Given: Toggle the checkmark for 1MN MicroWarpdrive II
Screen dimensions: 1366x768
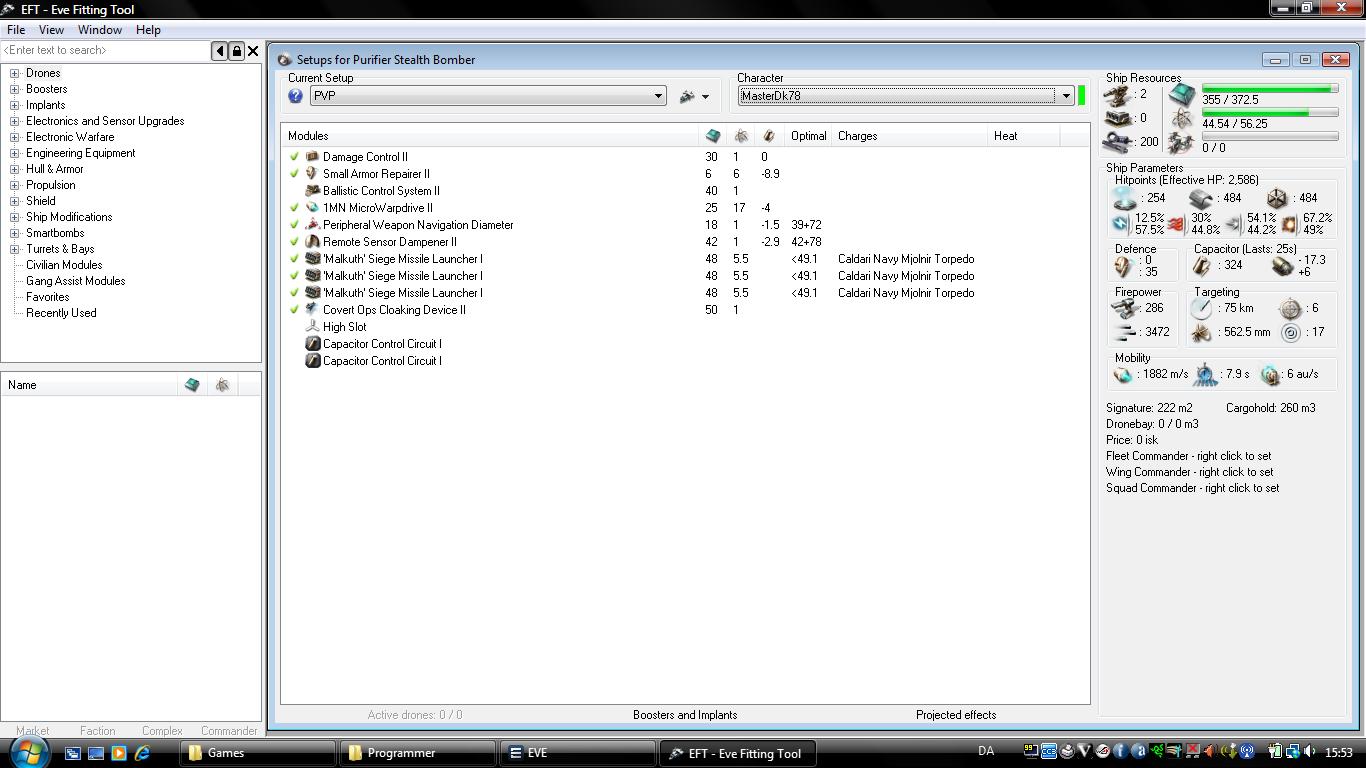Looking at the screenshot, I should click(x=295, y=208).
